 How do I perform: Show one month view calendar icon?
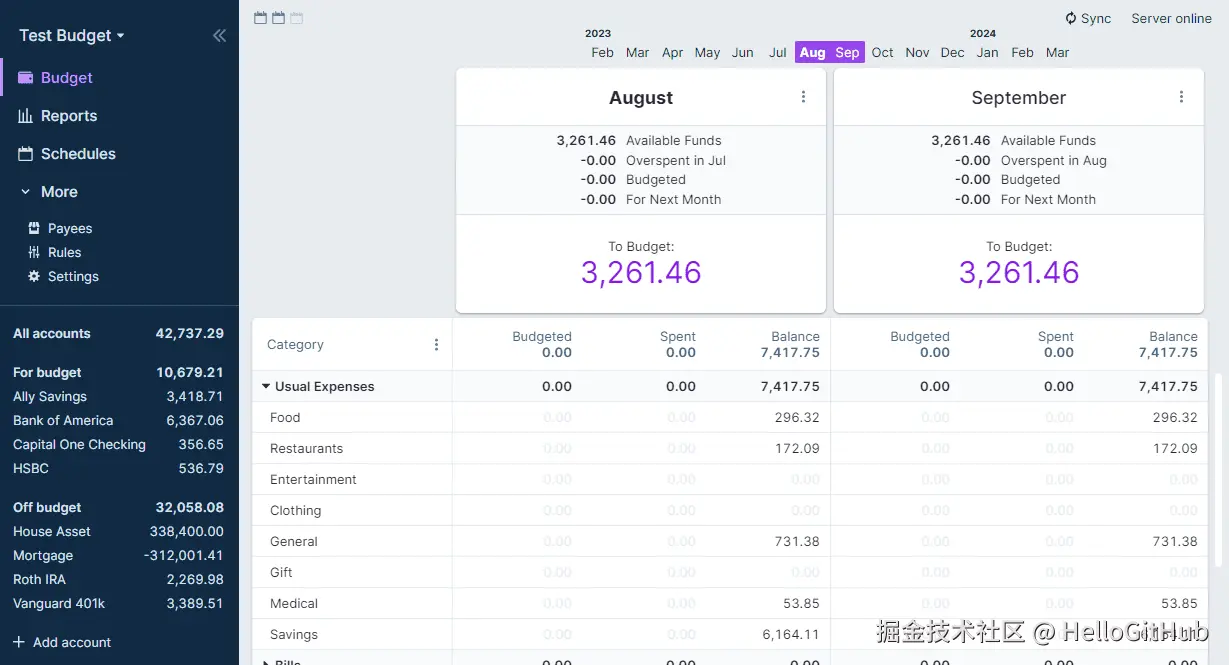click(x=260, y=18)
